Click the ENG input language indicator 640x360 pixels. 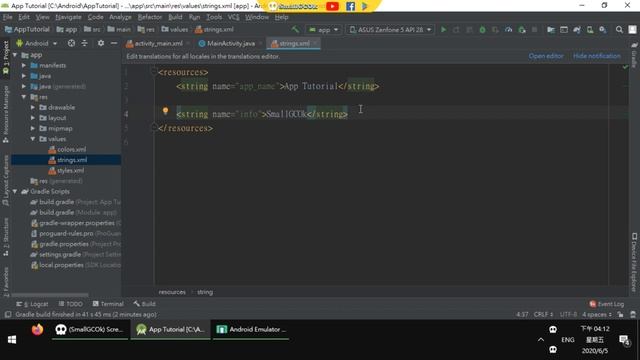(568, 340)
